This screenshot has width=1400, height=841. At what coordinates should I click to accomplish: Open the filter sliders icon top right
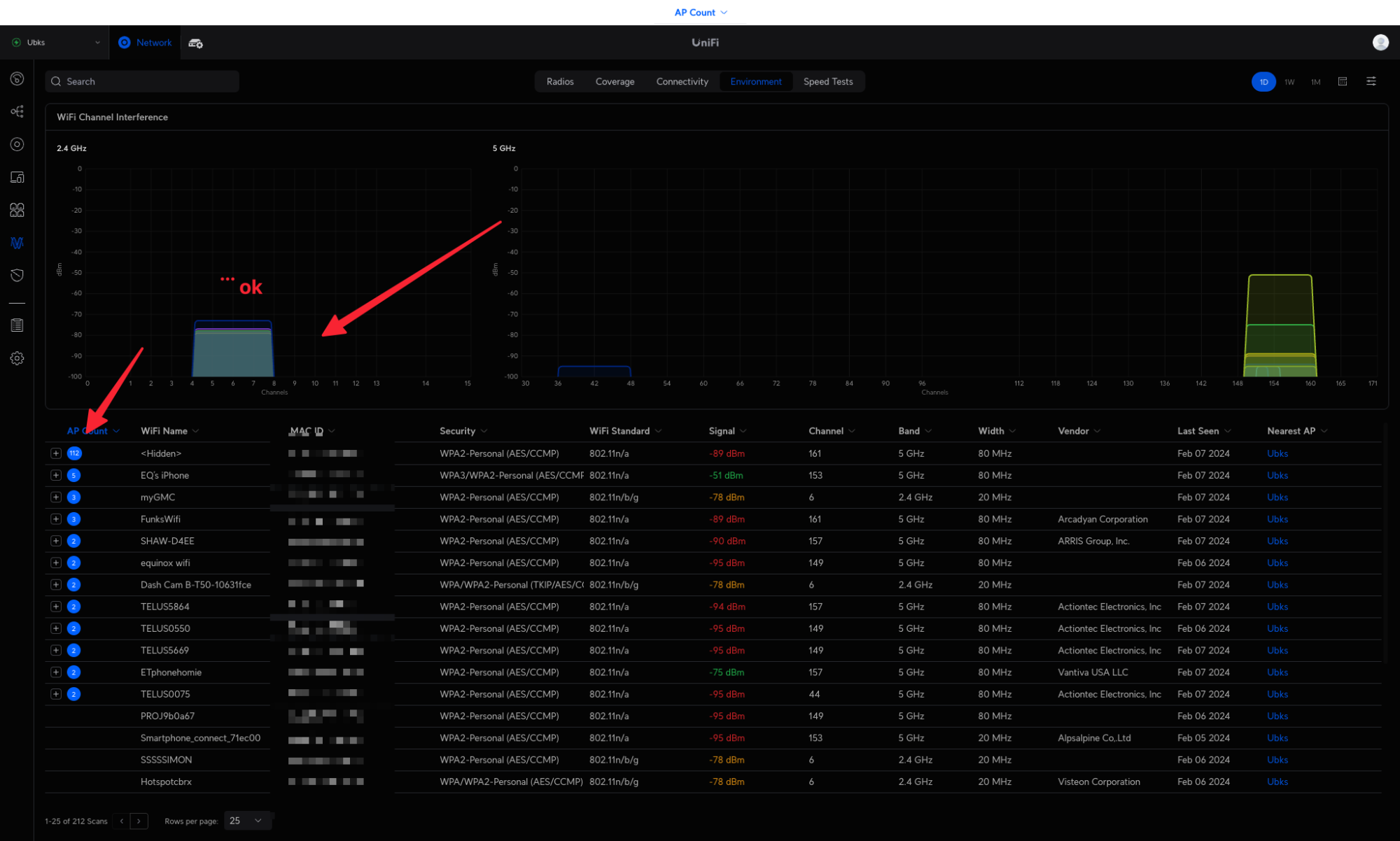(1371, 82)
